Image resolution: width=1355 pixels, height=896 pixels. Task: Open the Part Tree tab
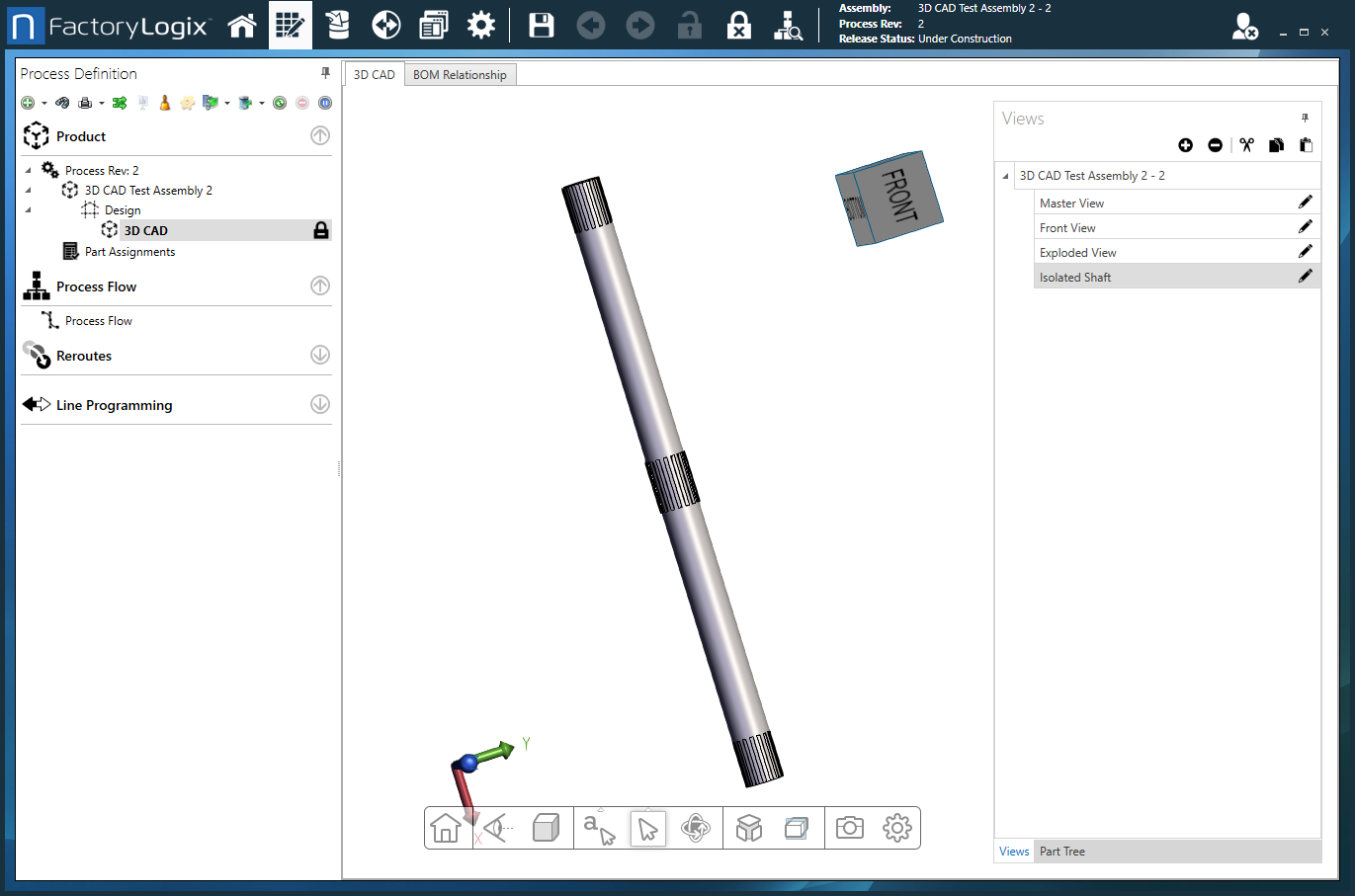tap(1061, 852)
